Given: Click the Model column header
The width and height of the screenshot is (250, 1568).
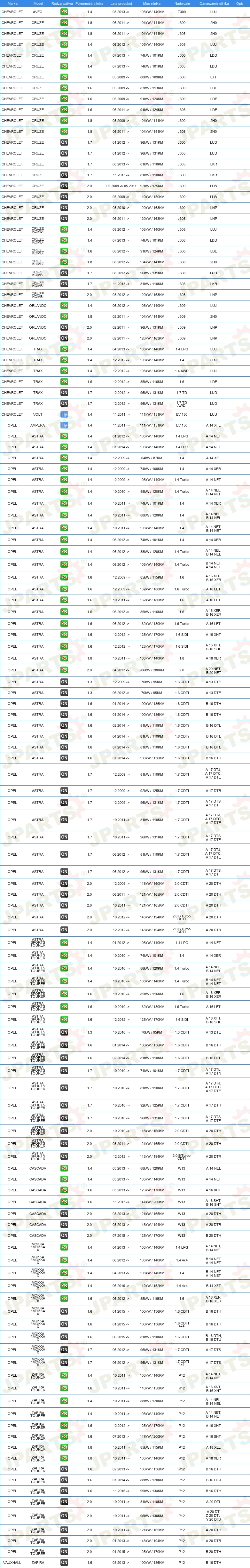Looking at the screenshot, I should point(38,3).
